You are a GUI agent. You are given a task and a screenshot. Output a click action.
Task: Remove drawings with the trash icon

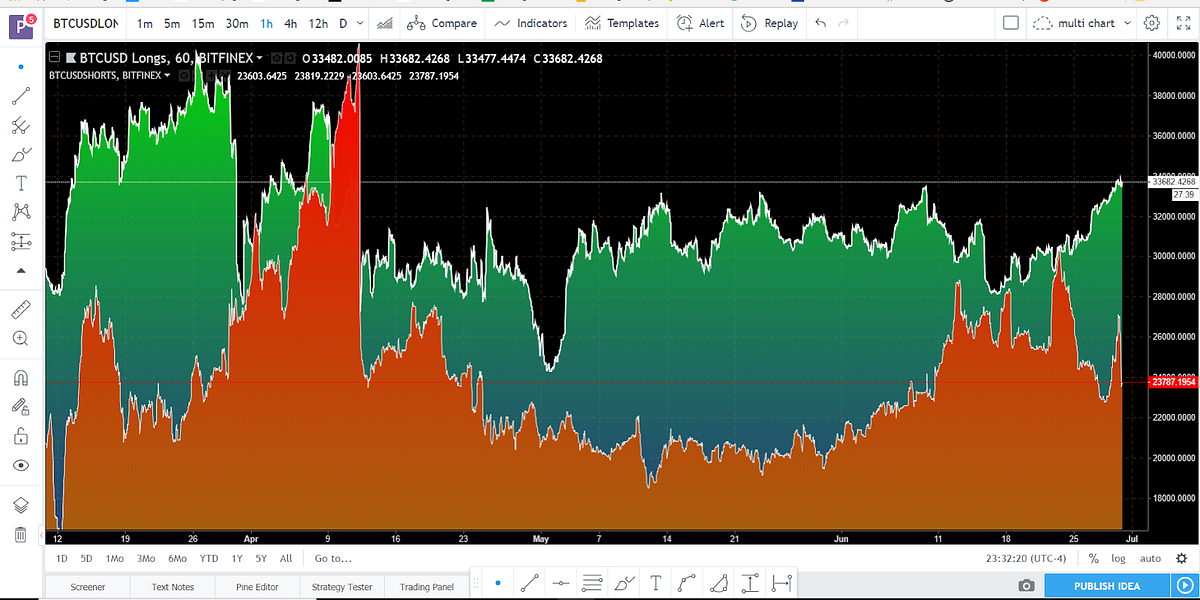point(21,534)
